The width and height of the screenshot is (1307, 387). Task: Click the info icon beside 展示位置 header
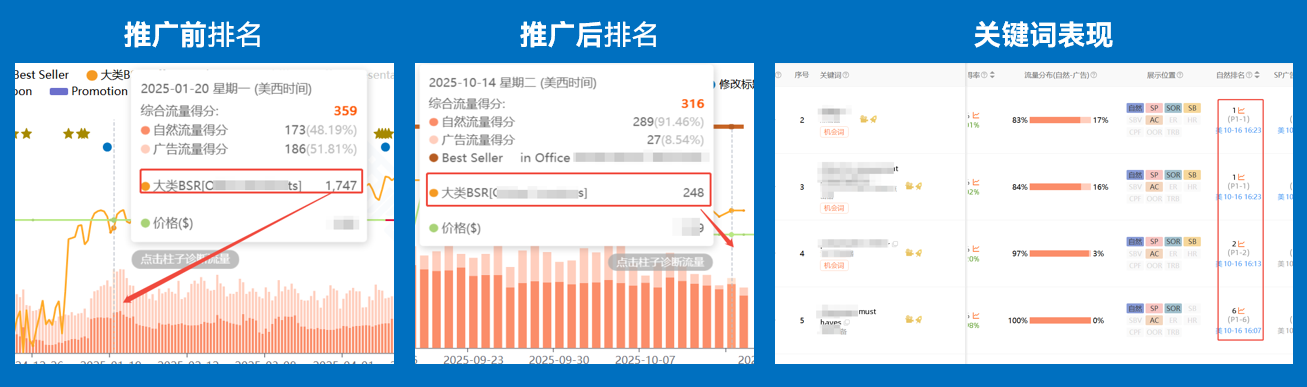[x=1180, y=75]
